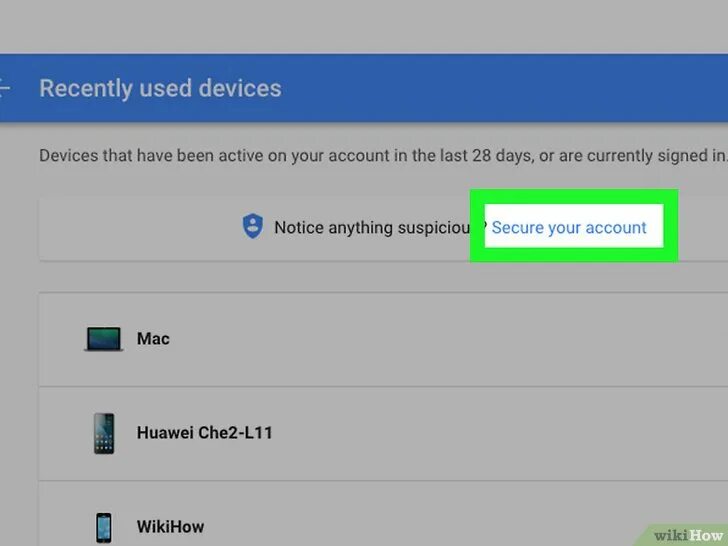This screenshot has height=546, width=728.
Task: Expand the Mac device entry row
Action: click(383, 339)
